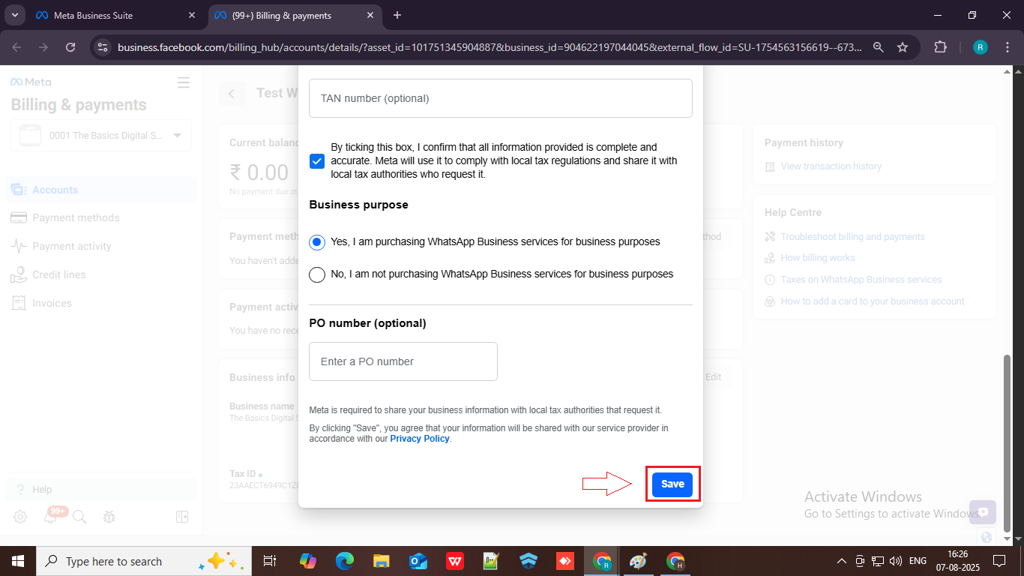Open Invoices in the sidebar

(101, 303)
